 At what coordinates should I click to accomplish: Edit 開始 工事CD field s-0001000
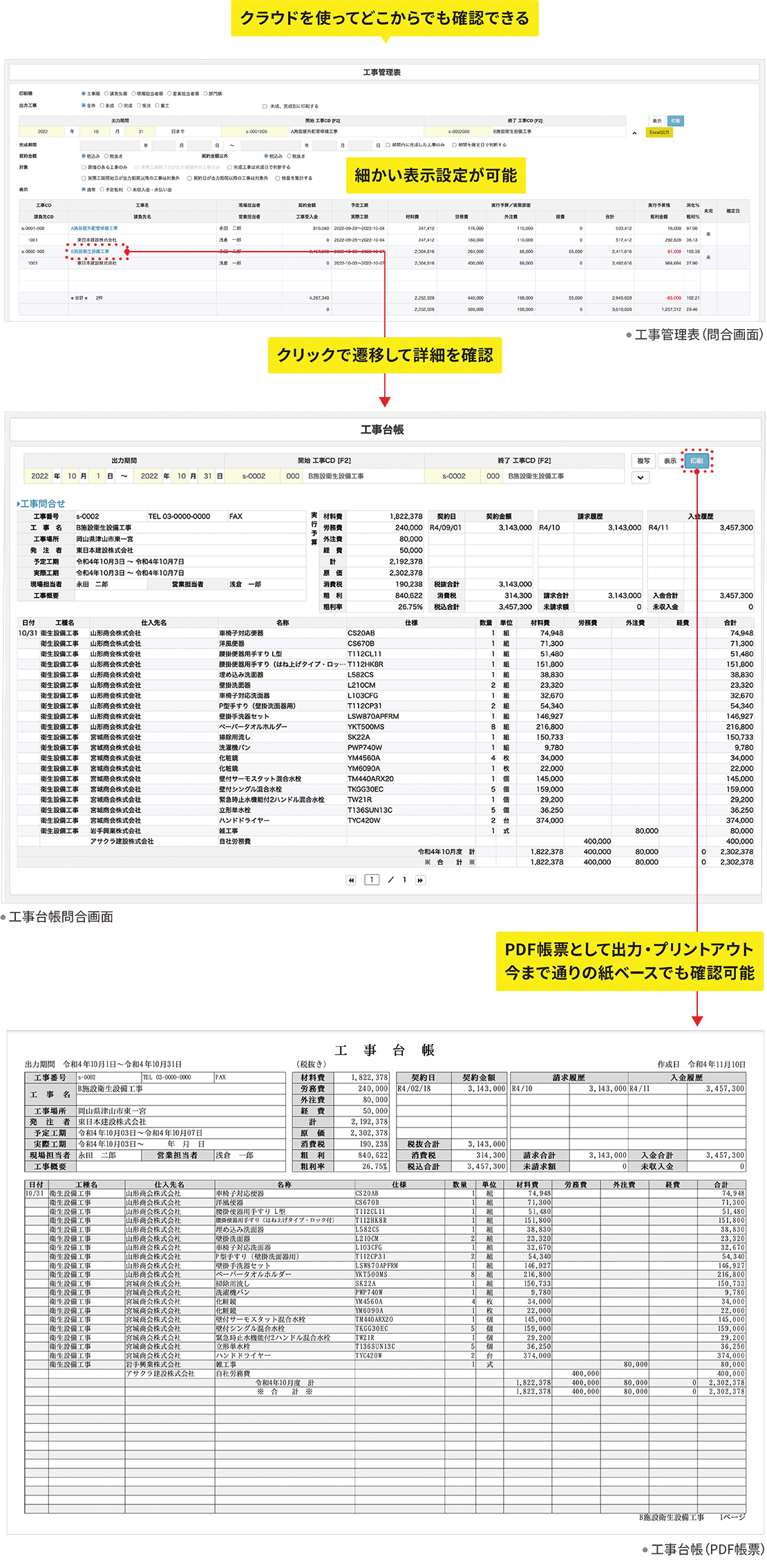[256, 131]
